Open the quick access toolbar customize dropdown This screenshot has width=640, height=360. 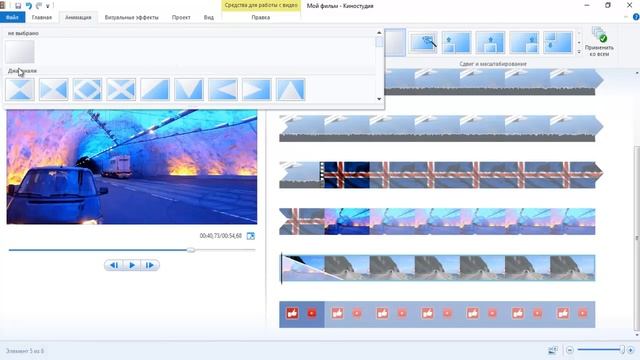coord(48,6)
